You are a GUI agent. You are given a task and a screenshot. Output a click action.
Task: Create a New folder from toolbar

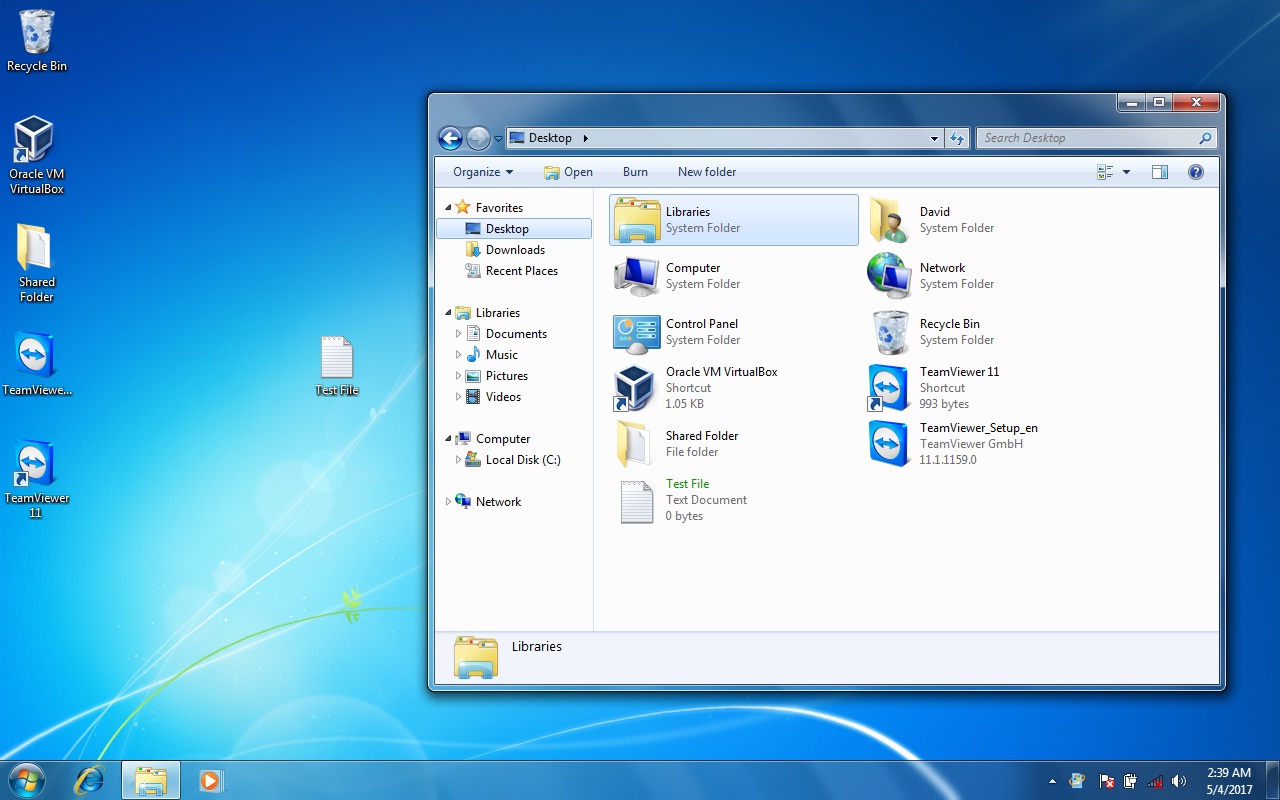[x=707, y=172]
